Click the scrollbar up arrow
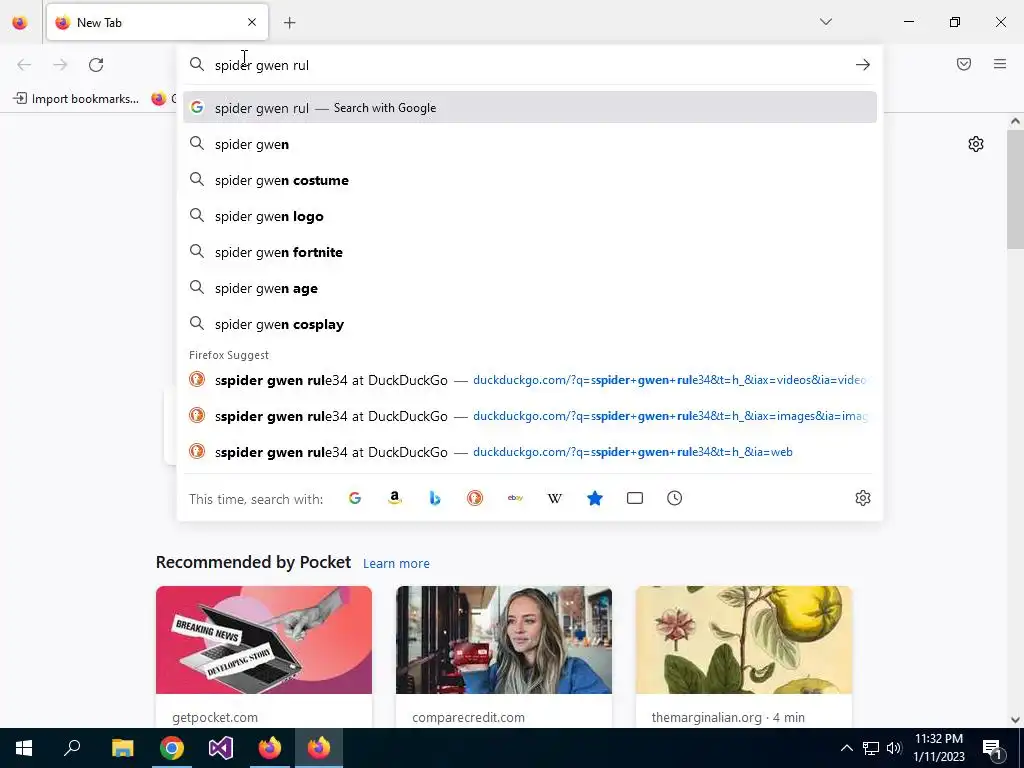Viewport: 1024px width, 768px height. pos(1015,121)
